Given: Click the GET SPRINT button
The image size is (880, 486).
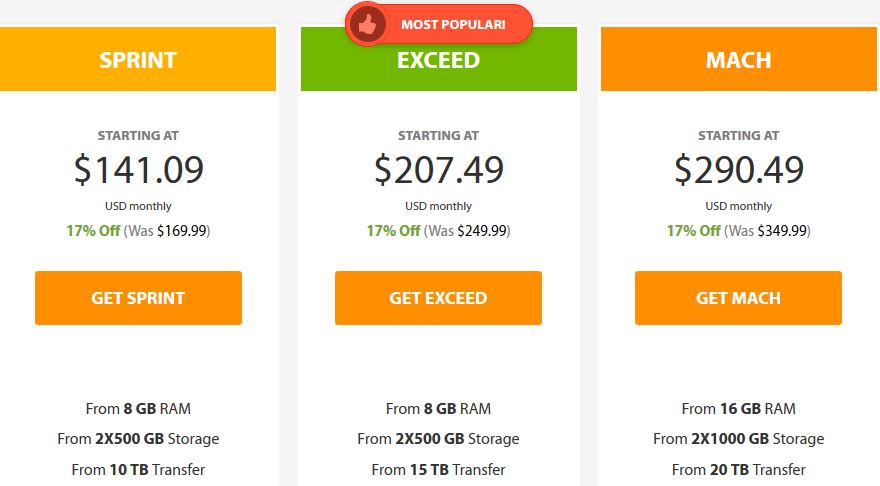Looking at the screenshot, I should pyautogui.click(x=138, y=298).
